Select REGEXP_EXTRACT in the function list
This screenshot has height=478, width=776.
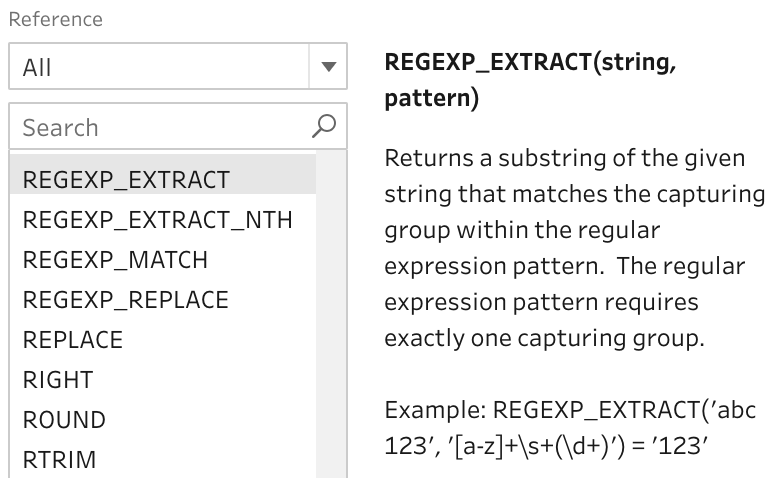126,180
